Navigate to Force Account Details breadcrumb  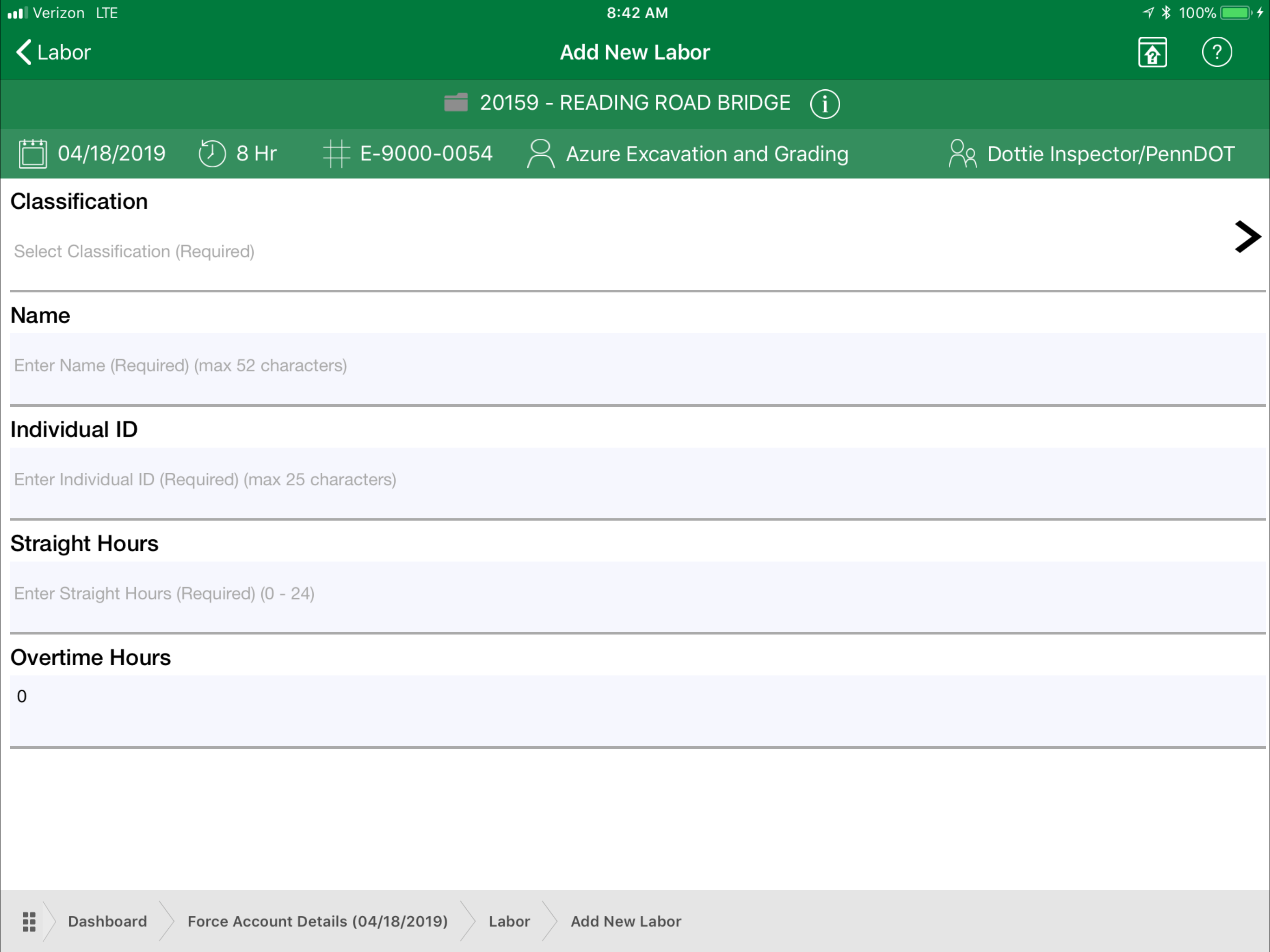tap(317, 921)
